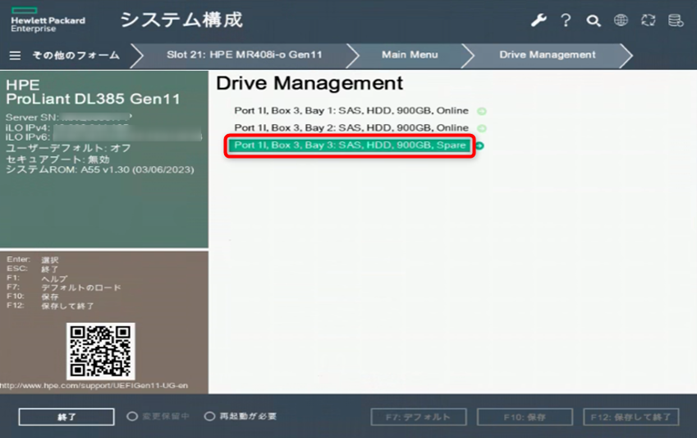Click the wrench settings icon
The image size is (697, 438).
(538, 20)
